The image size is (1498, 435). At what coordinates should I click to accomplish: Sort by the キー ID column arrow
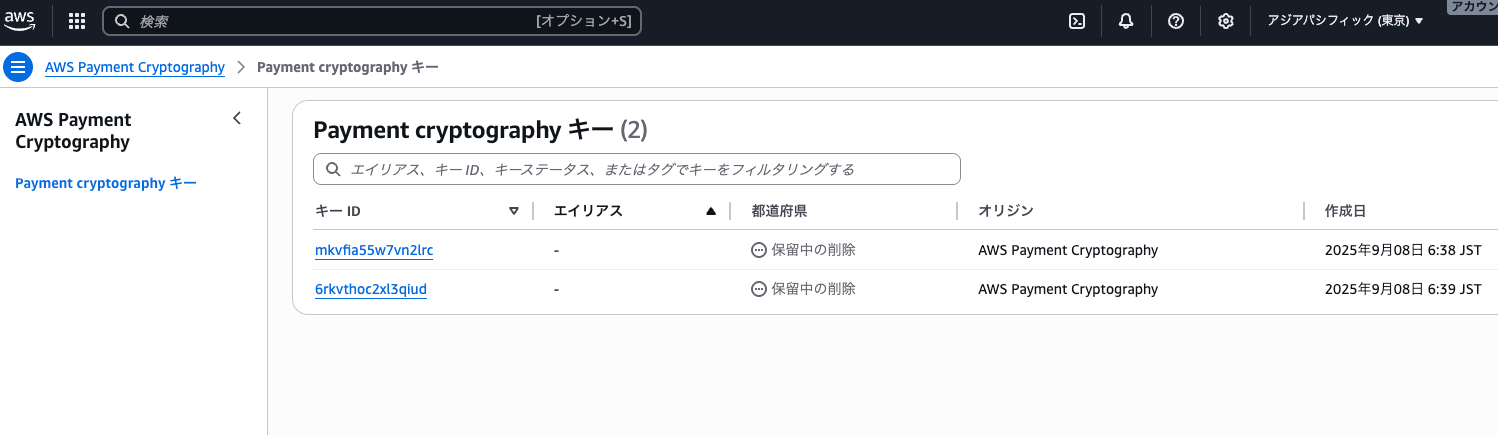pos(514,211)
